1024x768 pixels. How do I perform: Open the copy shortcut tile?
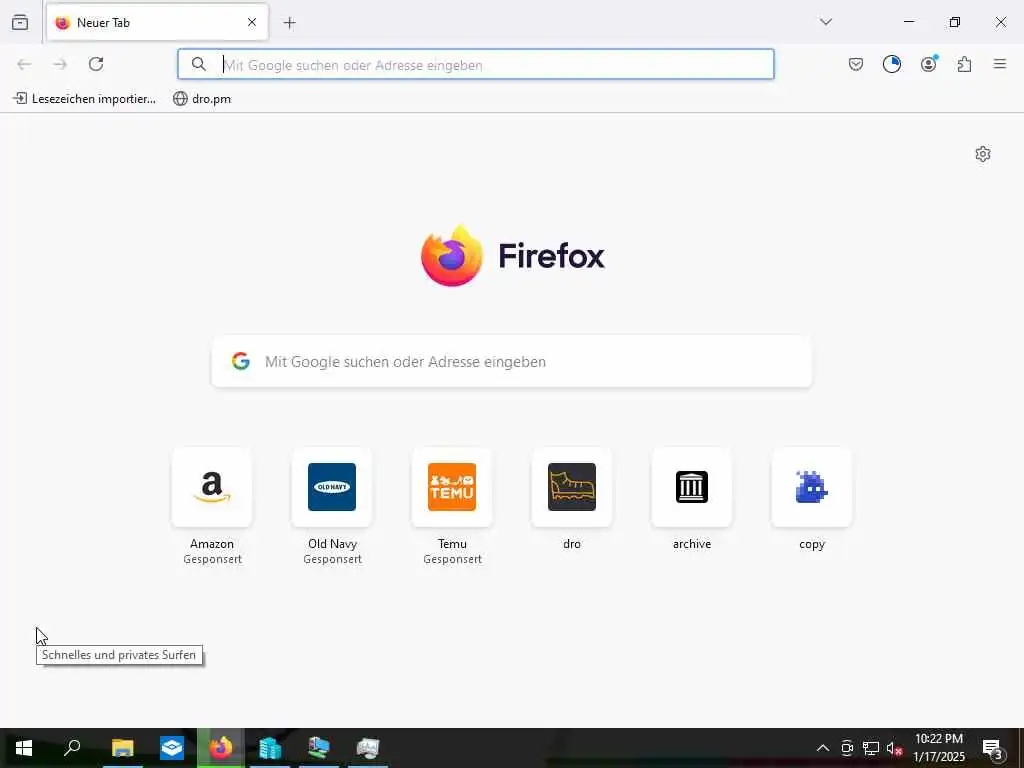tap(812, 487)
